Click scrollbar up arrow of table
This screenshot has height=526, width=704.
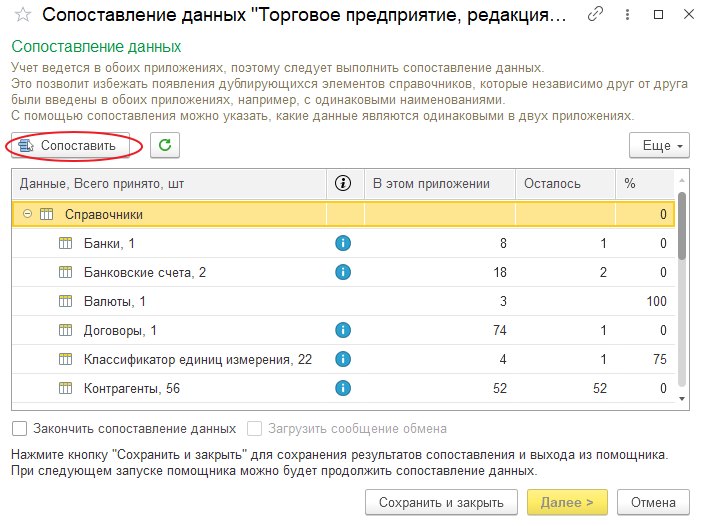click(x=682, y=180)
